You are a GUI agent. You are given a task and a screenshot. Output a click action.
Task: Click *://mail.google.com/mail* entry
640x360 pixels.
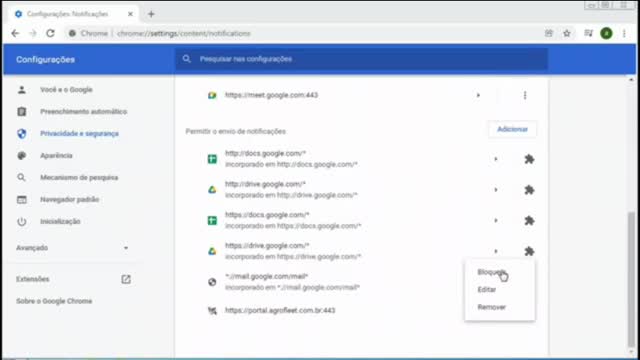[292, 282]
